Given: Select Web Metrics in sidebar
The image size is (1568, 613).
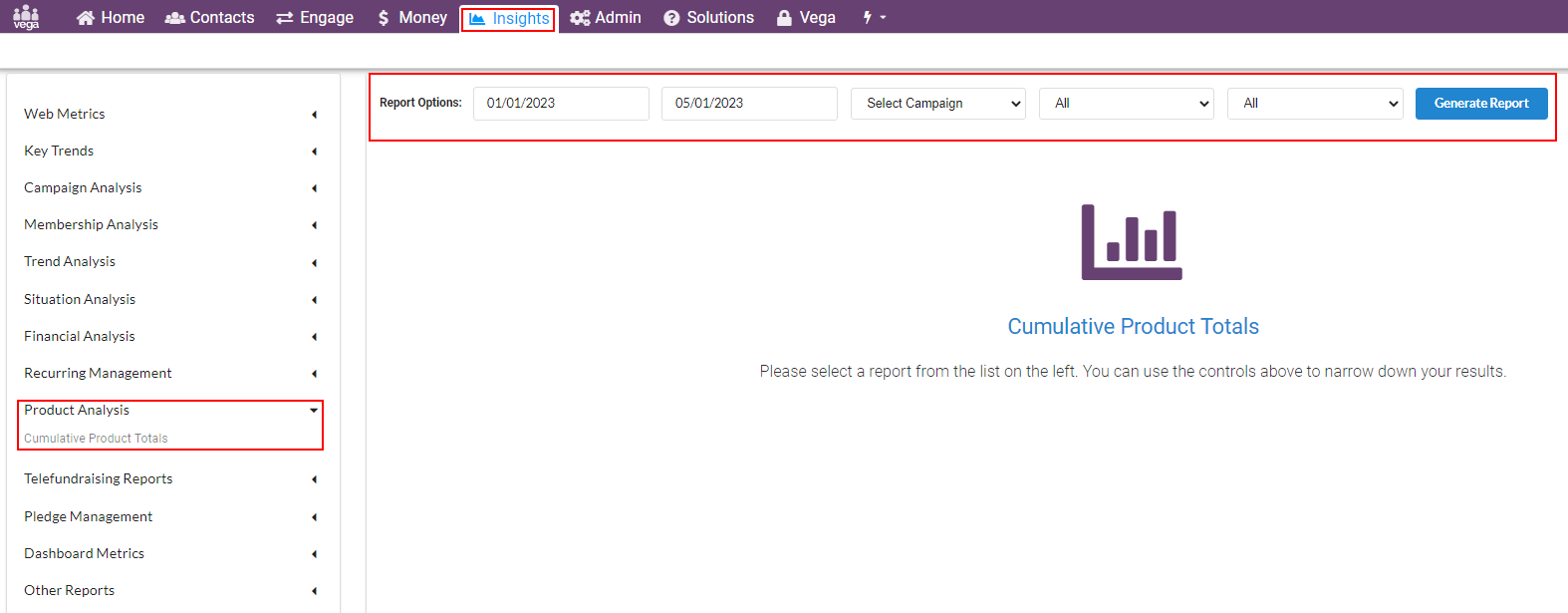Looking at the screenshot, I should tap(65, 114).
